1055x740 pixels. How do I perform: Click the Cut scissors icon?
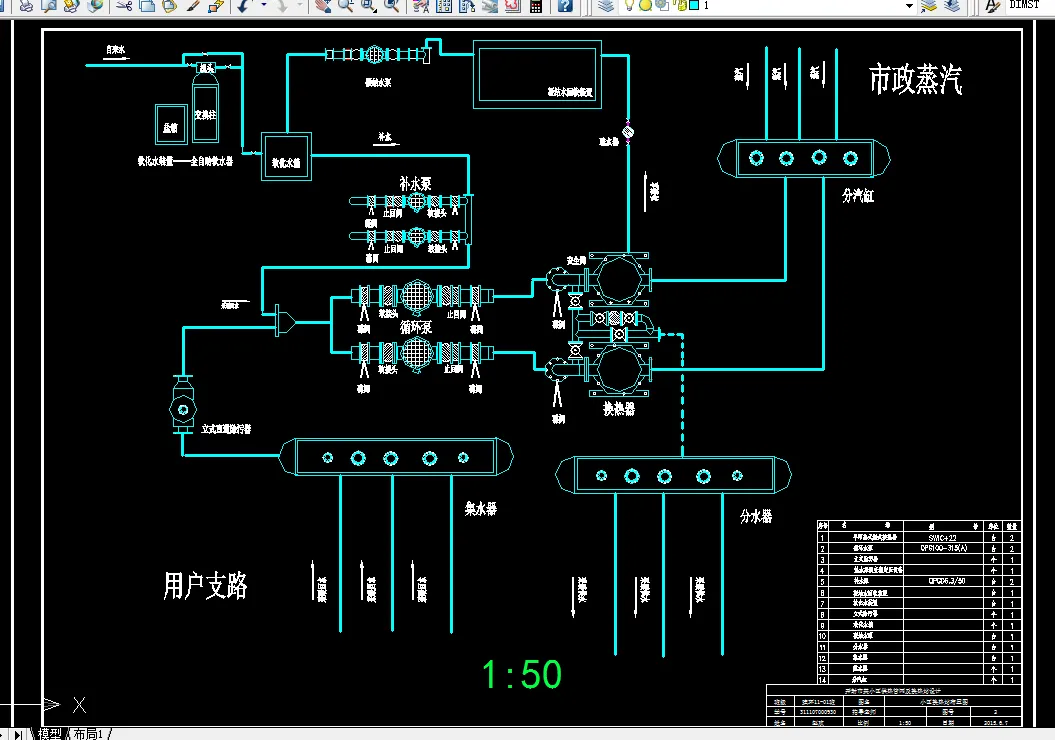pos(124,6)
